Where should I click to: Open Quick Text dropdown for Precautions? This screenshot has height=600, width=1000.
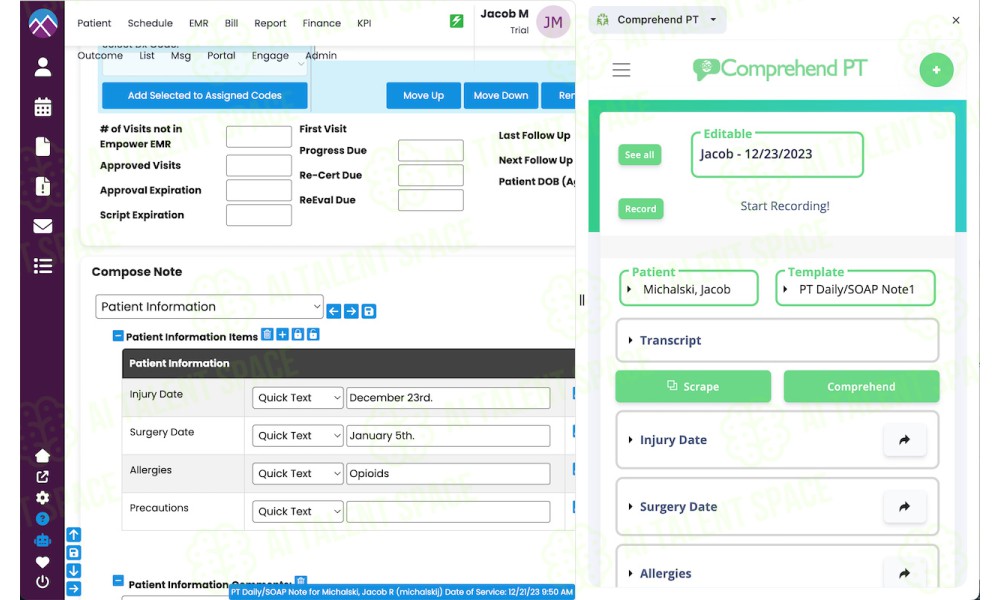point(298,511)
